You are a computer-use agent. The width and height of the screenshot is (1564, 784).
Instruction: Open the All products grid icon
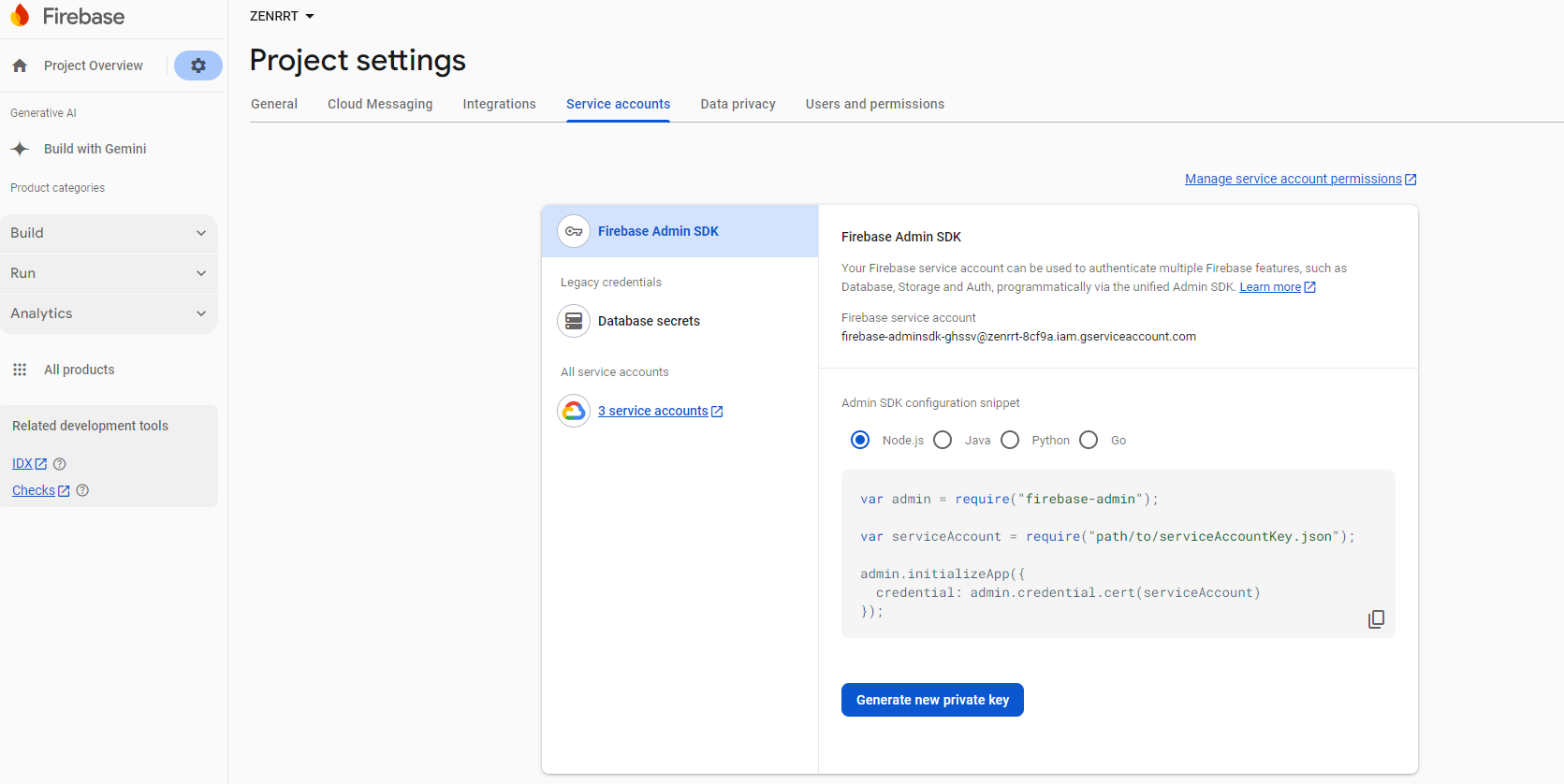click(x=20, y=370)
